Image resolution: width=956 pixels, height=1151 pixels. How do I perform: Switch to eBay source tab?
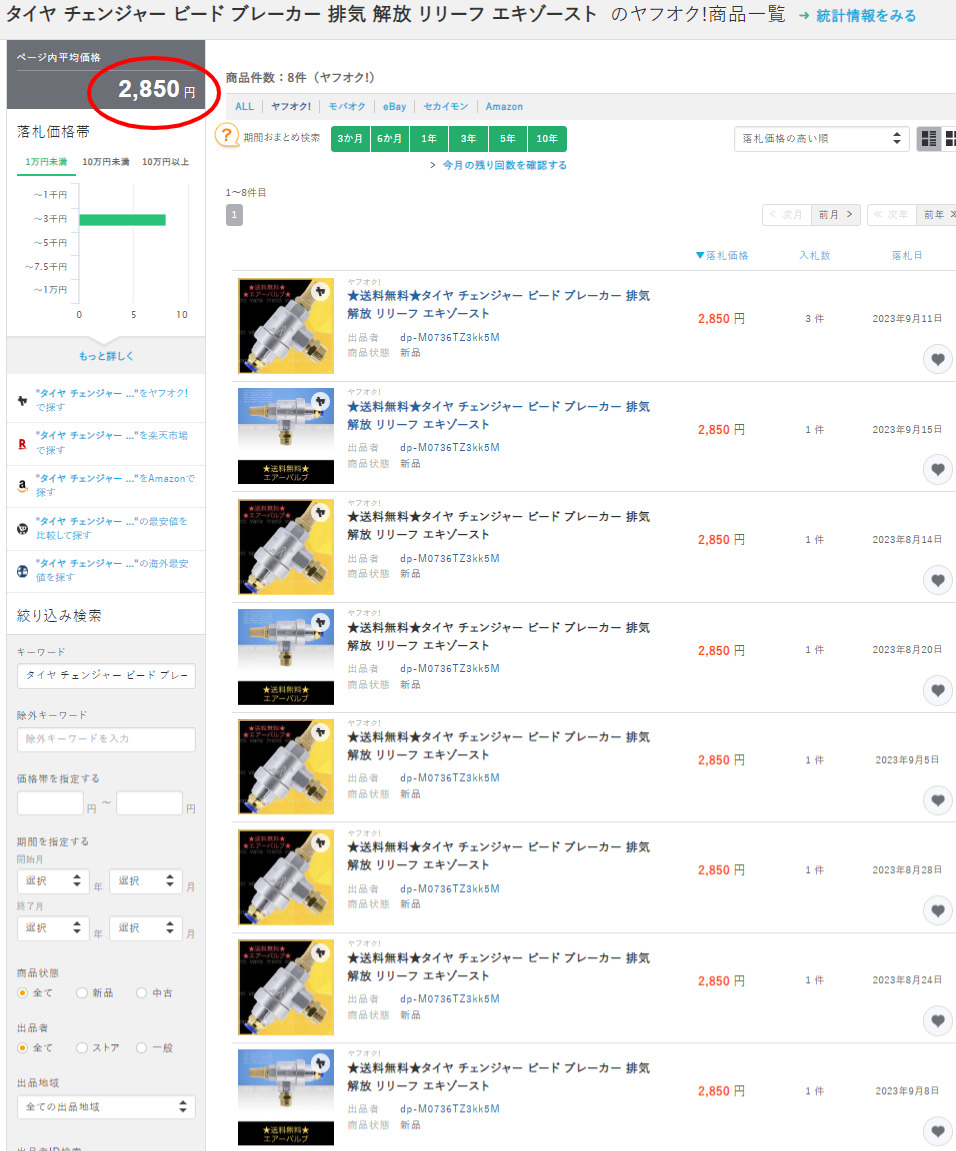point(394,106)
